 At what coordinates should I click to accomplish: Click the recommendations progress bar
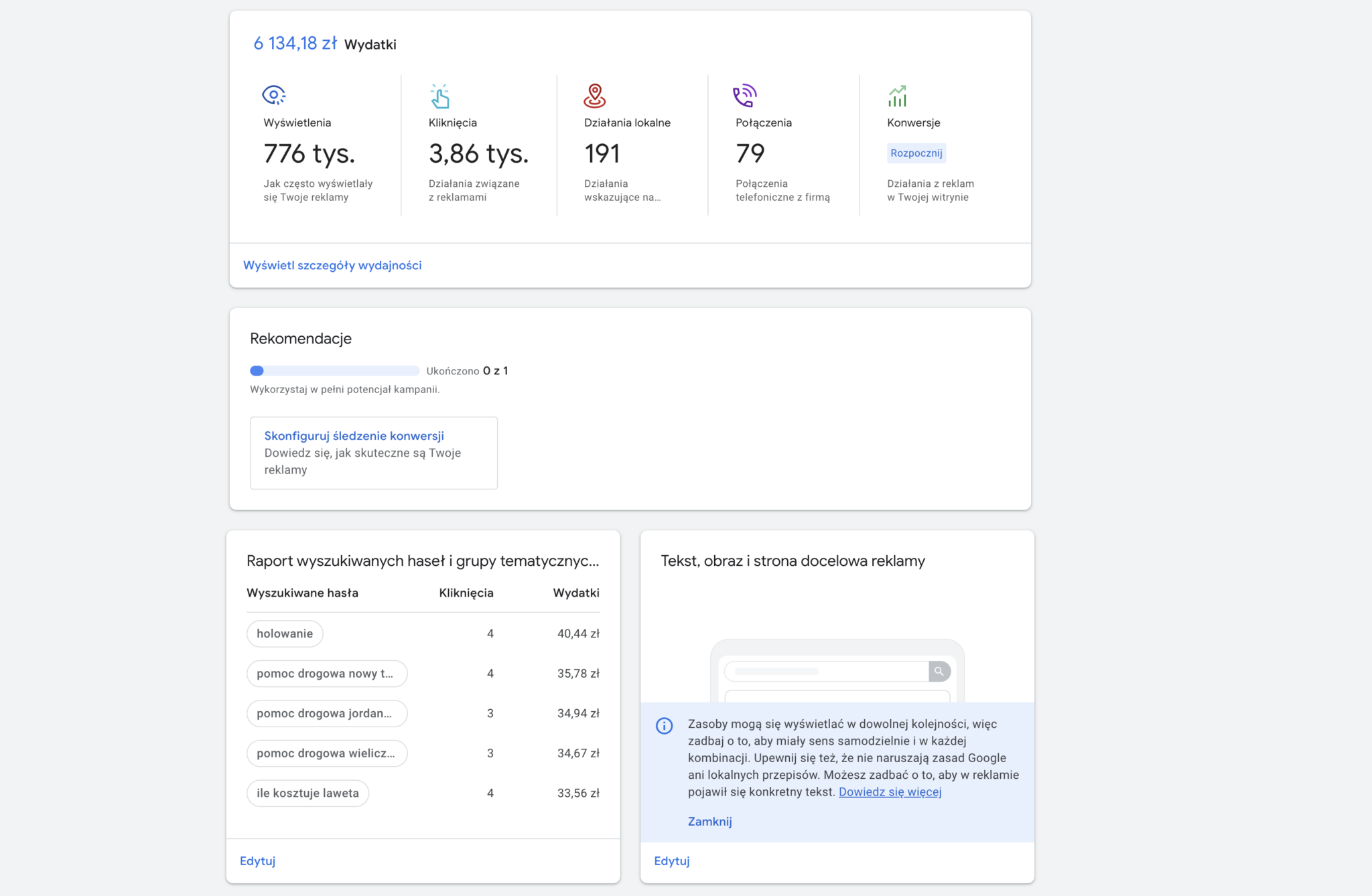point(334,371)
